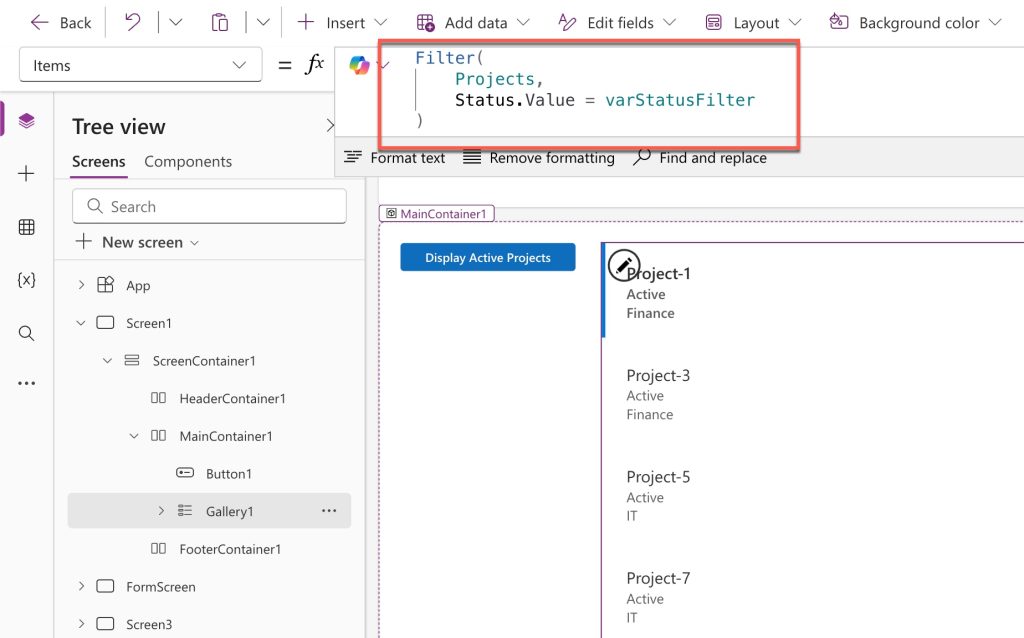Open the Insert menu

click(x=342, y=23)
